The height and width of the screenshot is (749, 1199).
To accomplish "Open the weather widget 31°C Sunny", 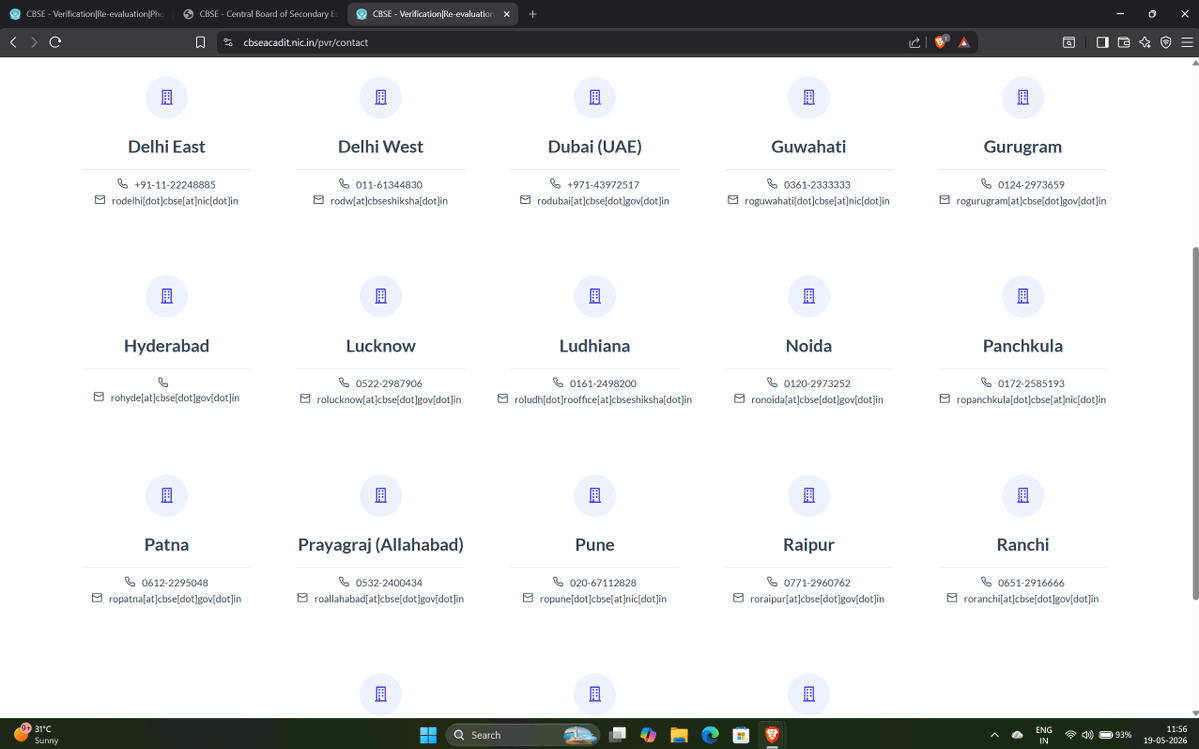I will 37,734.
